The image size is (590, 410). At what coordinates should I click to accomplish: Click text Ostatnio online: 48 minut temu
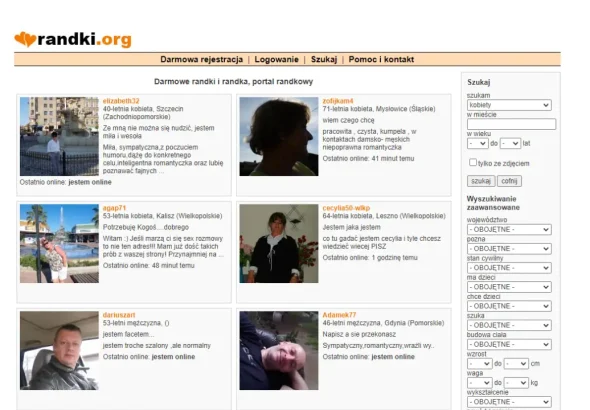(x=149, y=266)
